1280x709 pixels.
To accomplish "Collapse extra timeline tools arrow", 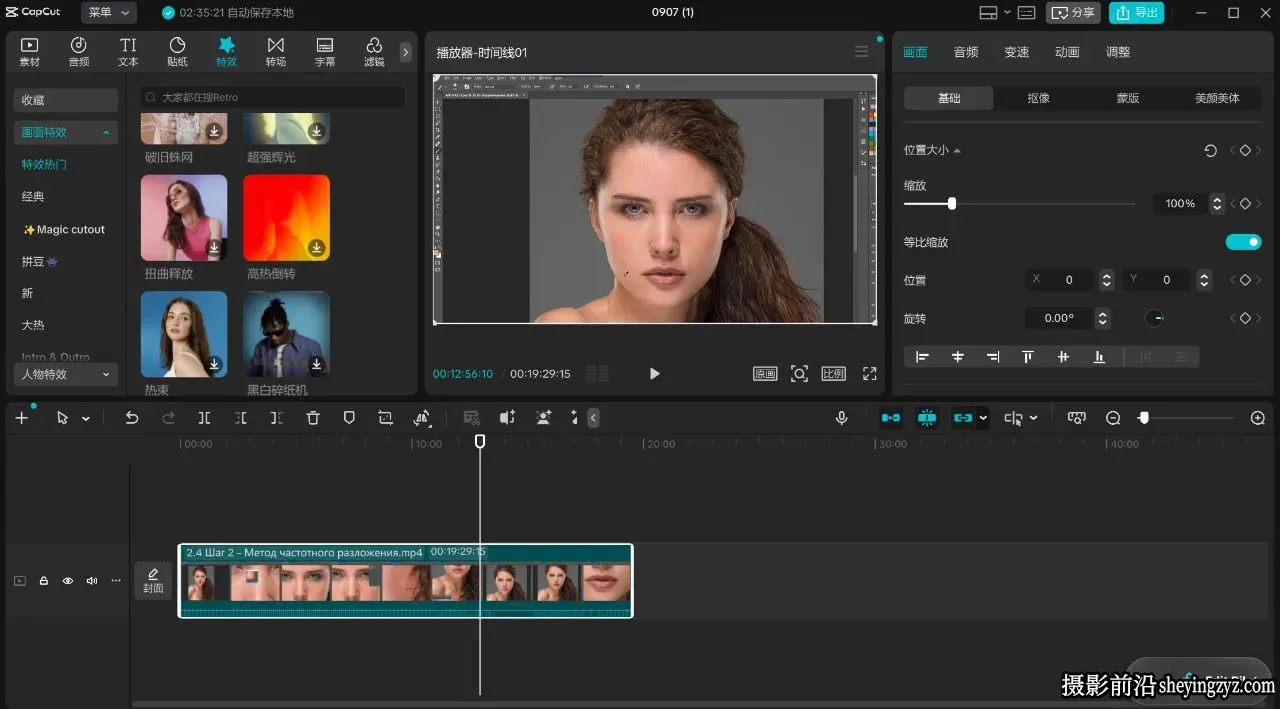I will coord(593,418).
